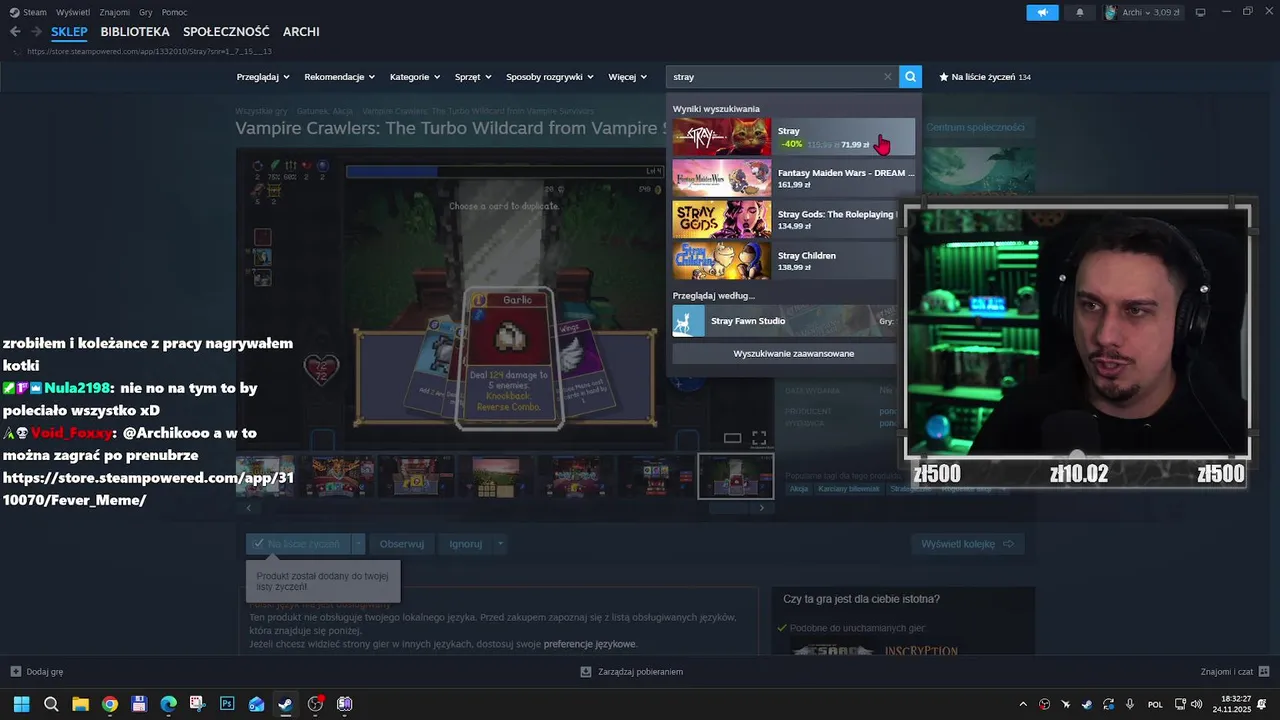Screen dimensions: 1280x720
Task: Click the Dodaj grę plus icon
Action: (15, 672)
